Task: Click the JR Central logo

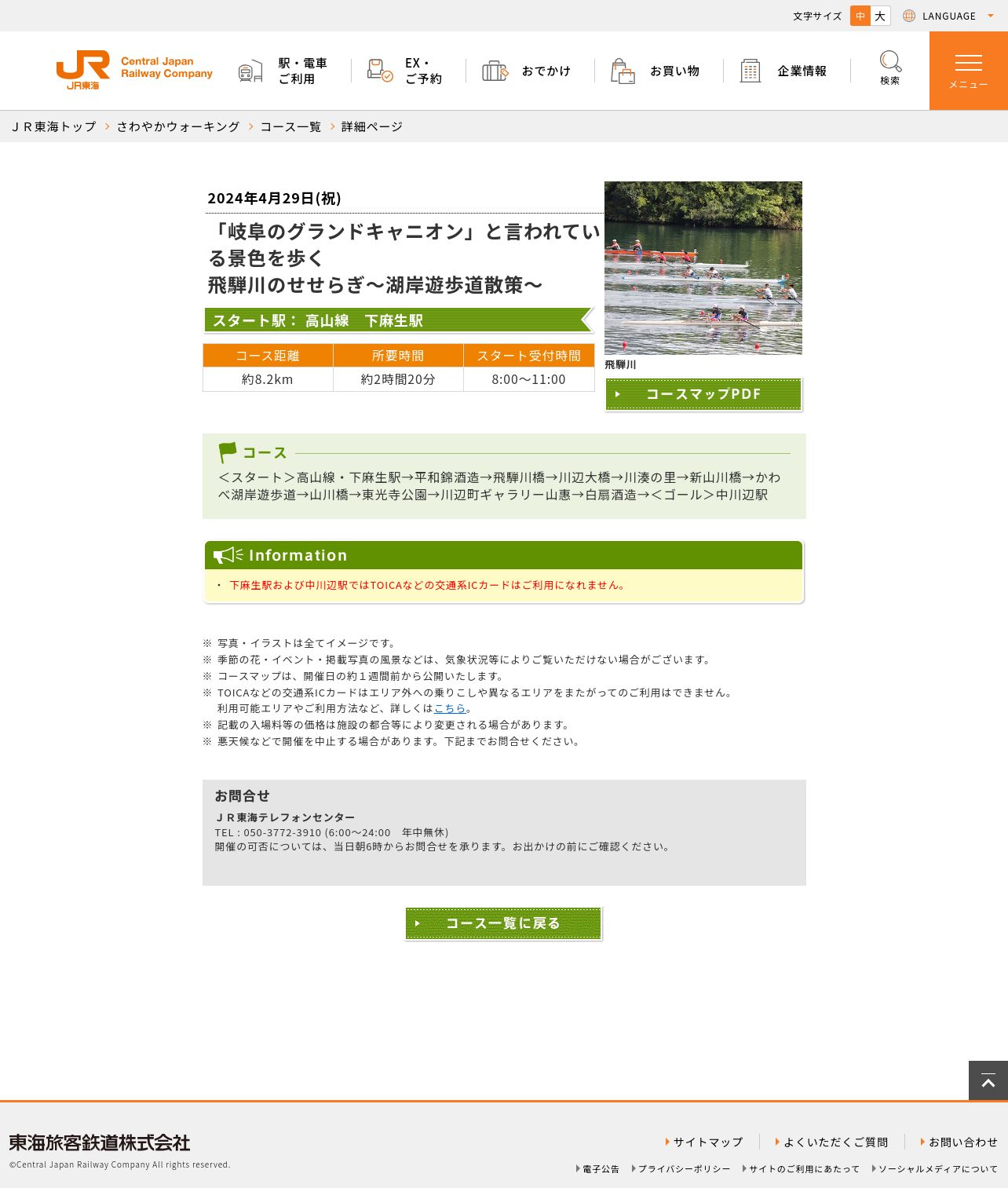Action: [134, 70]
